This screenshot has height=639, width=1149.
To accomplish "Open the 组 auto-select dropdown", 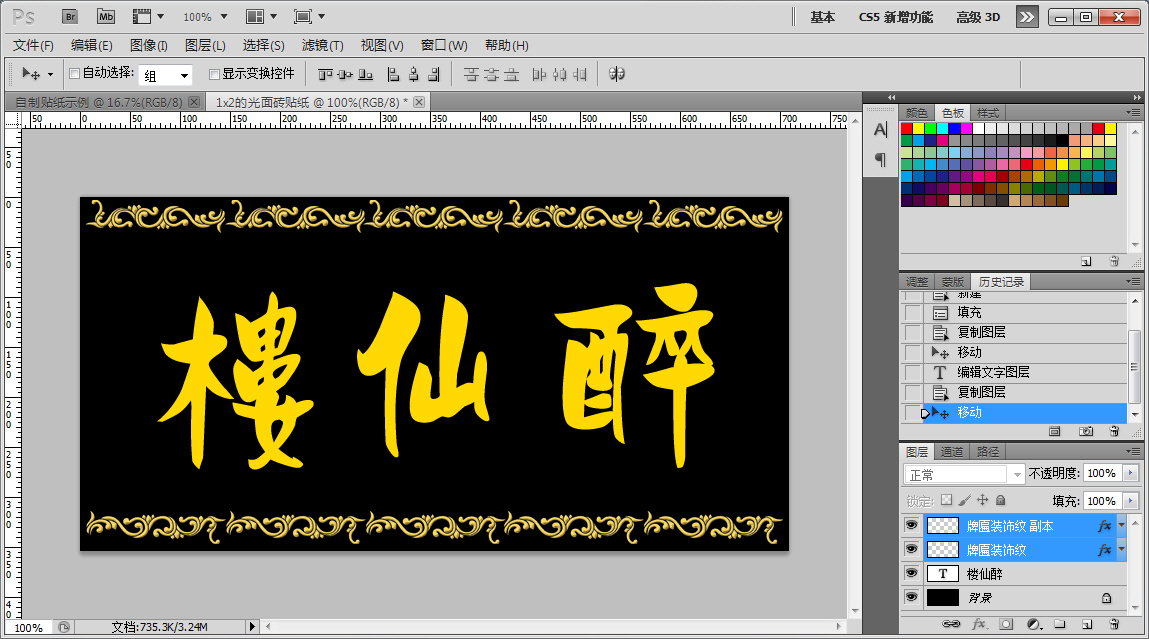I will point(166,75).
